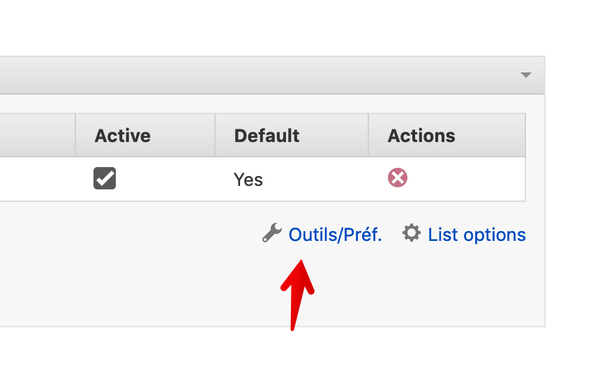
Task: Uncheck the Active checkbox in the row
Action: click(x=104, y=178)
